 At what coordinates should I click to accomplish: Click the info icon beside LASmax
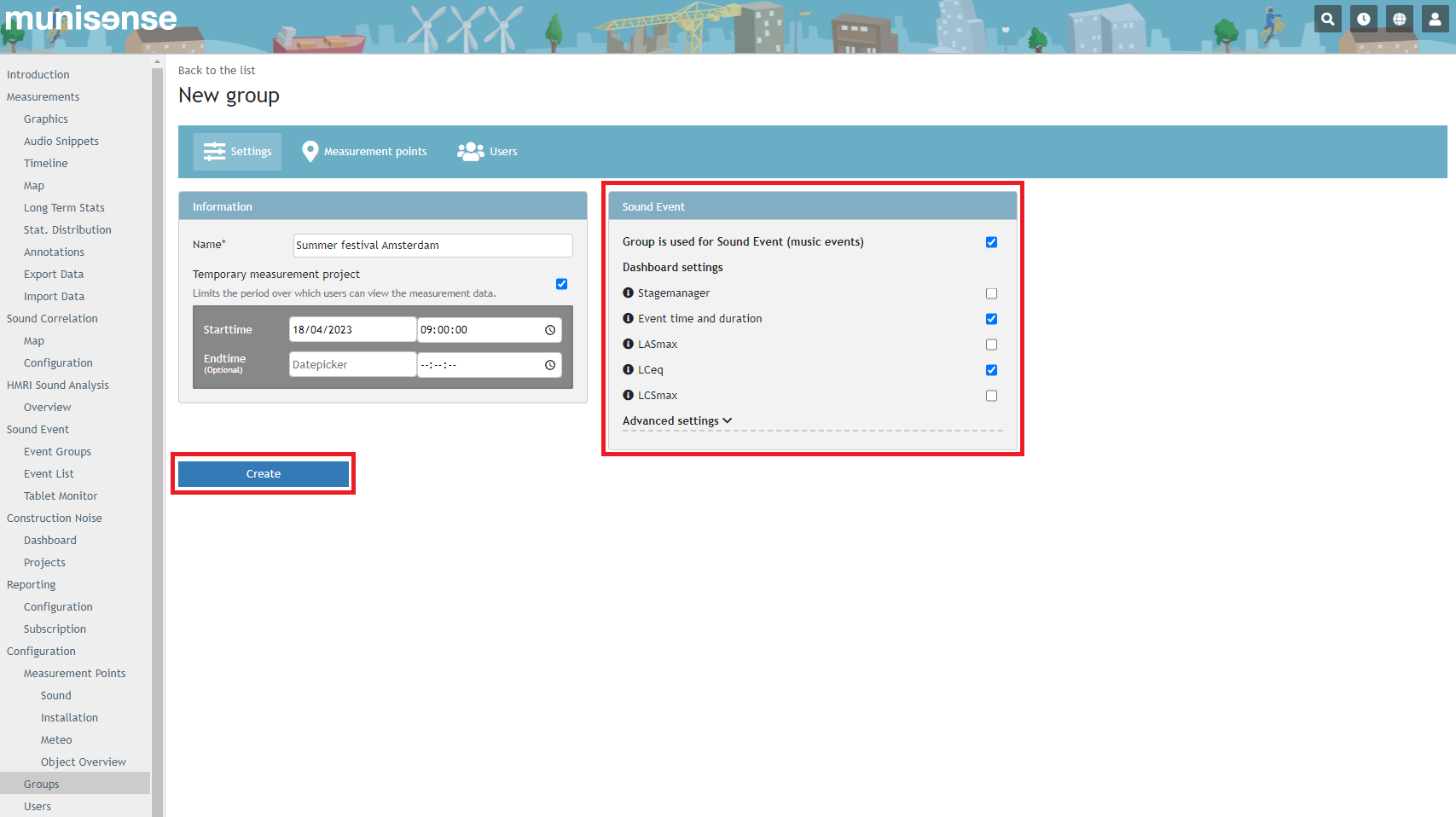pos(629,344)
